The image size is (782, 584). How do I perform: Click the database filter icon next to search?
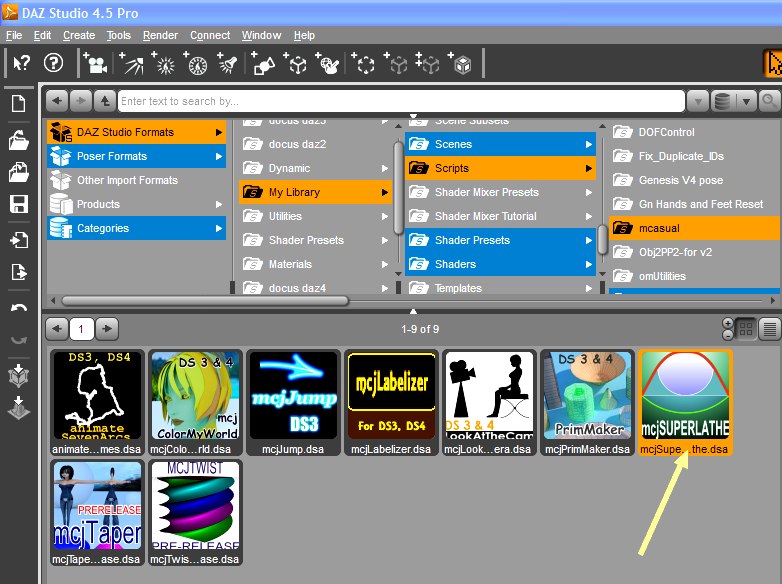tap(722, 101)
